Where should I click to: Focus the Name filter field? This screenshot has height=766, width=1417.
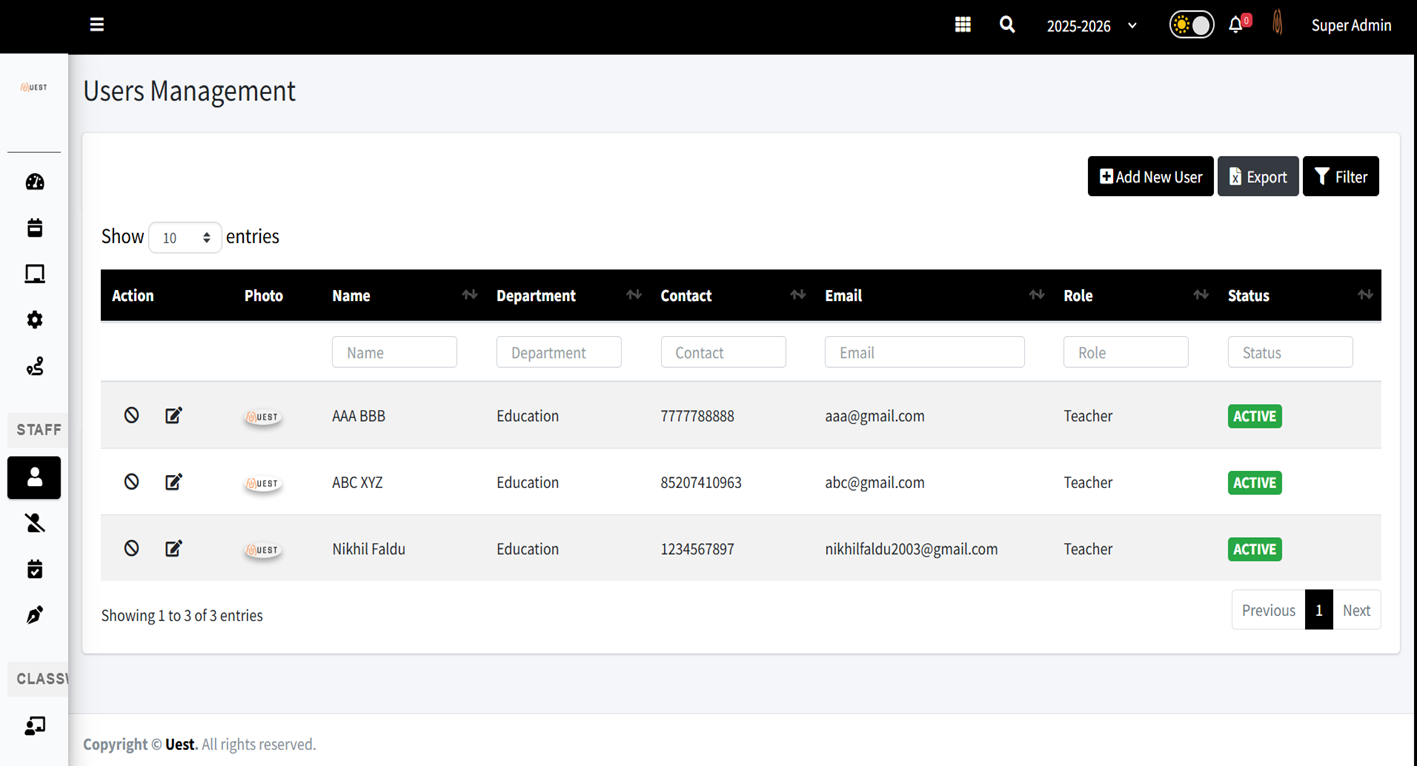point(394,352)
